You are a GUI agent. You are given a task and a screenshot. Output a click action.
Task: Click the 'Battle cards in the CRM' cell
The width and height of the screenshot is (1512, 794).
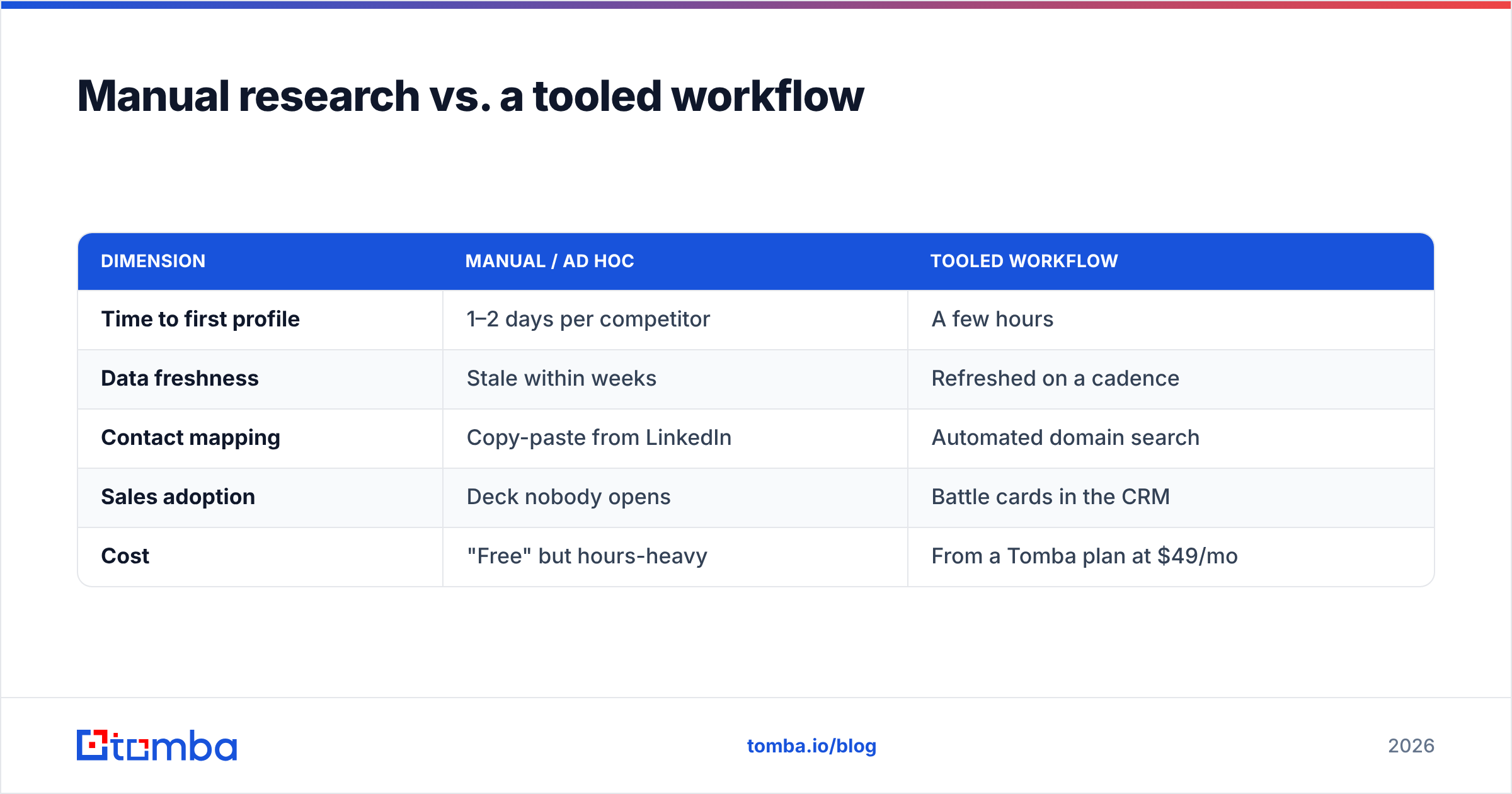[1171, 497]
